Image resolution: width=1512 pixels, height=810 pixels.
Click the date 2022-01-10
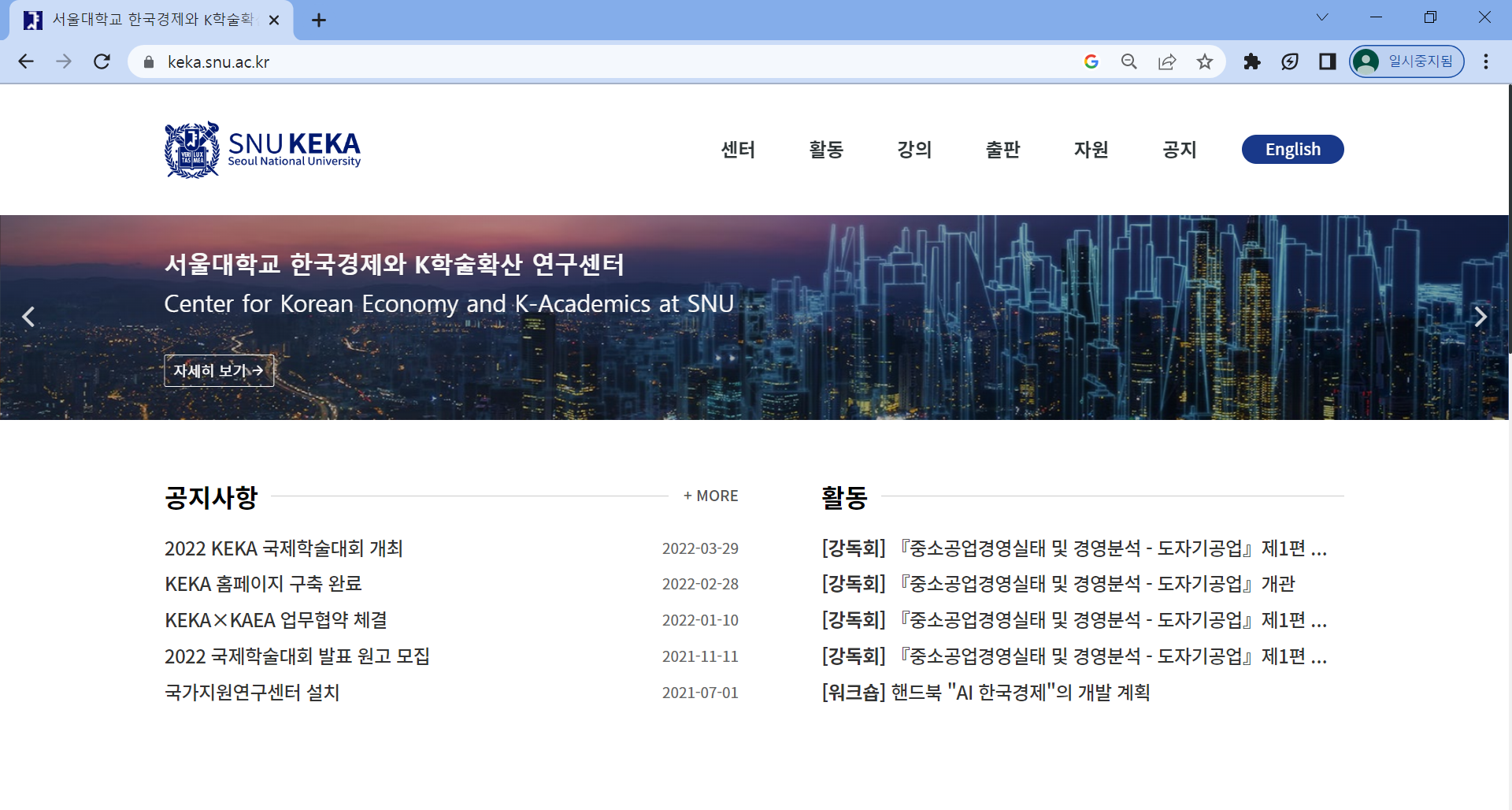pos(700,620)
